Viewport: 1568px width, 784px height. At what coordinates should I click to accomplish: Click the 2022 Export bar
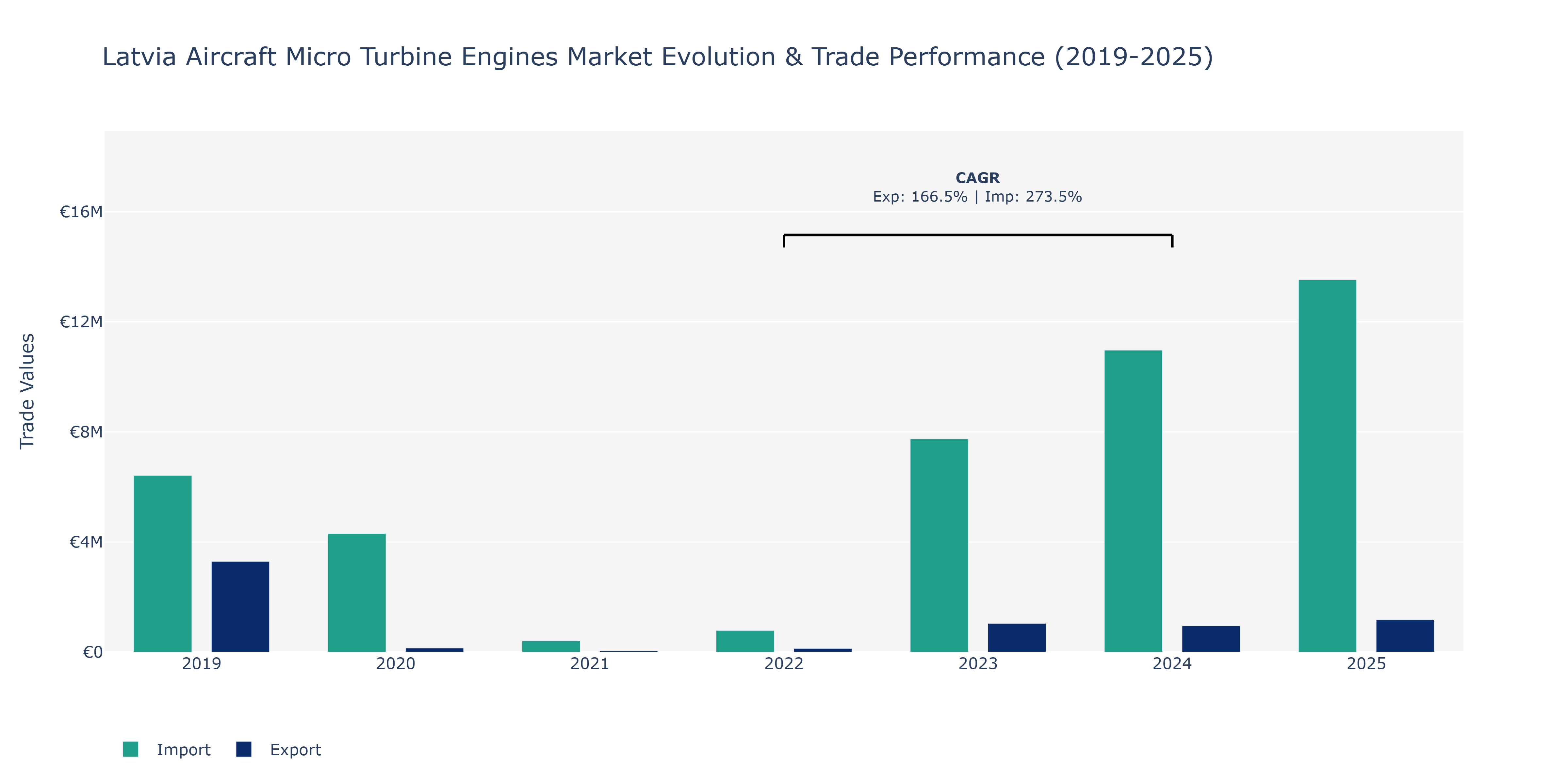click(823, 650)
